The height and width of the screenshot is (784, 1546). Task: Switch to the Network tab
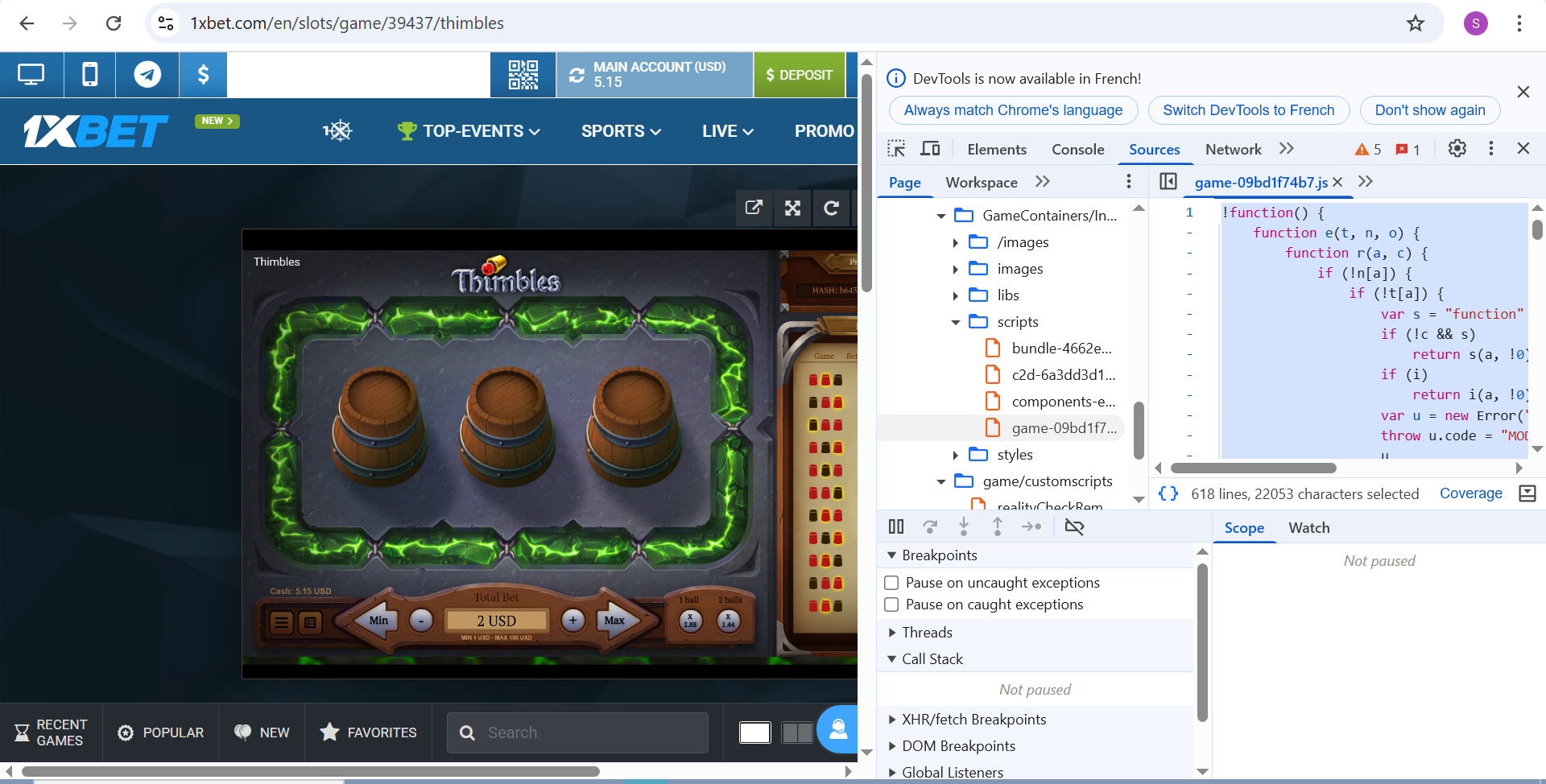[1233, 149]
